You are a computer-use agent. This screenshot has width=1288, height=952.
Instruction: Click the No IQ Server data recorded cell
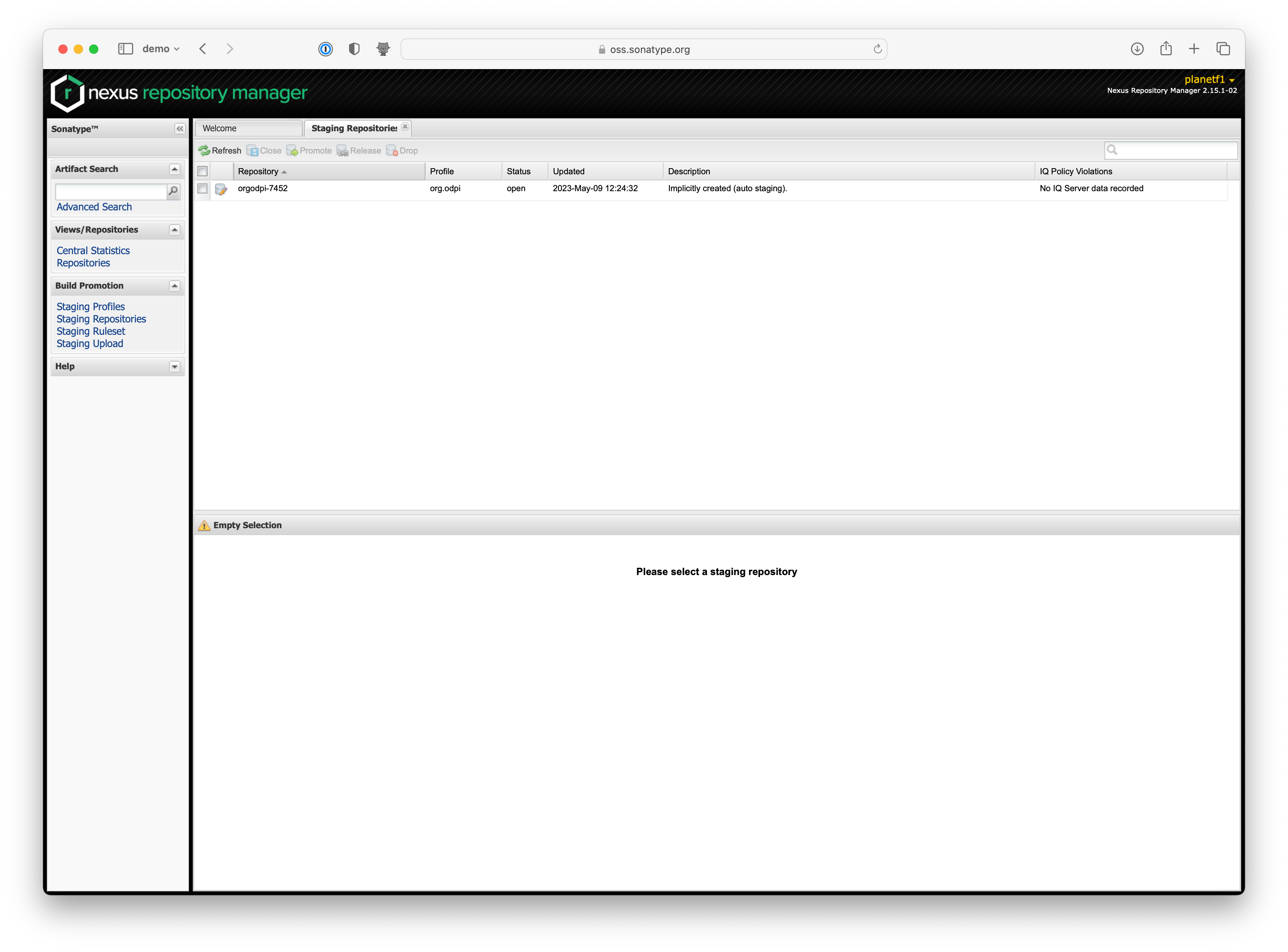coord(1091,188)
